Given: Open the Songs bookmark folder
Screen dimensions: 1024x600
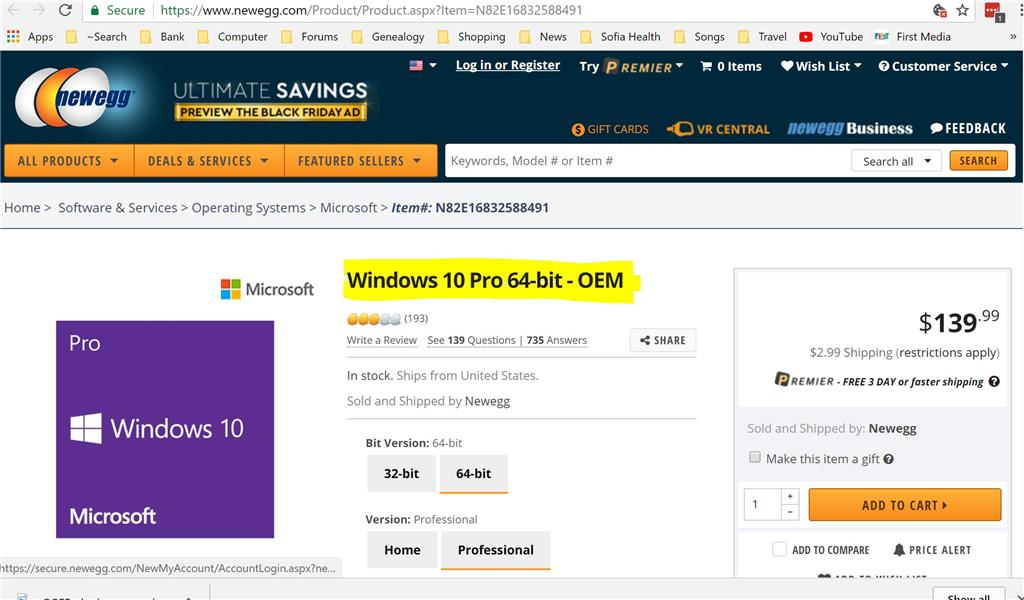Looking at the screenshot, I should click(x=699, y=37).
